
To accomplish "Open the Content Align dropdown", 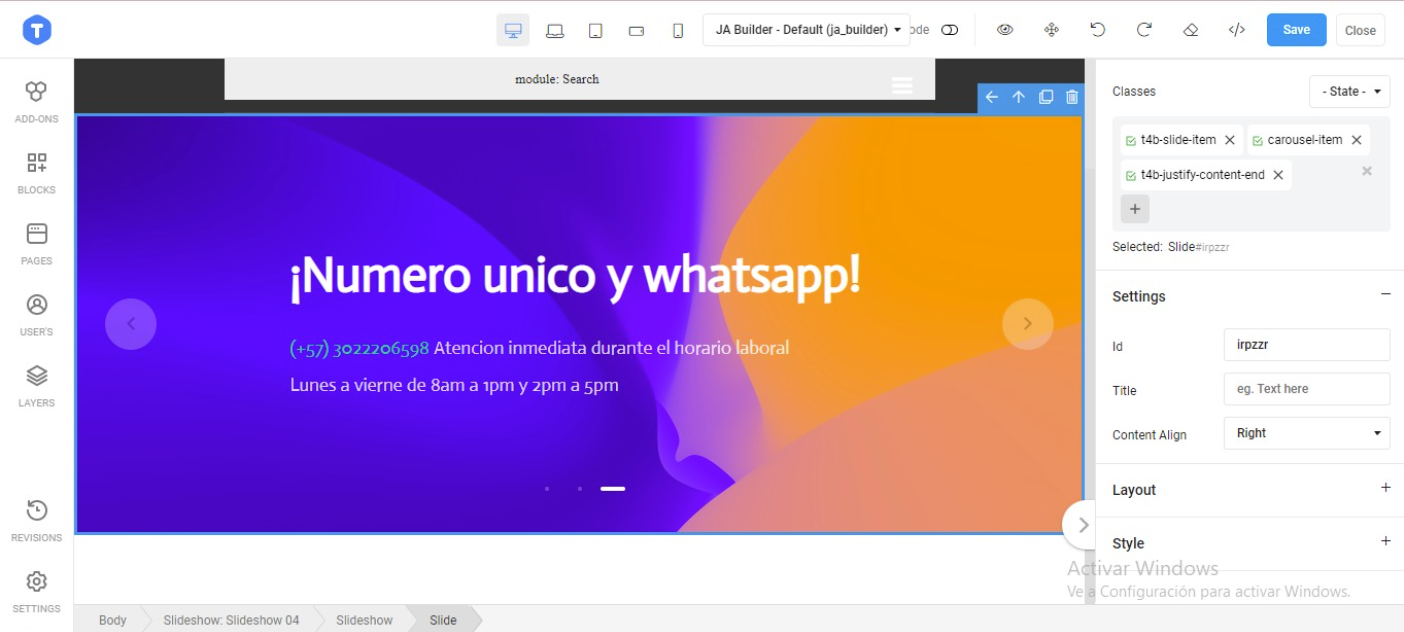I will 1306,433.
